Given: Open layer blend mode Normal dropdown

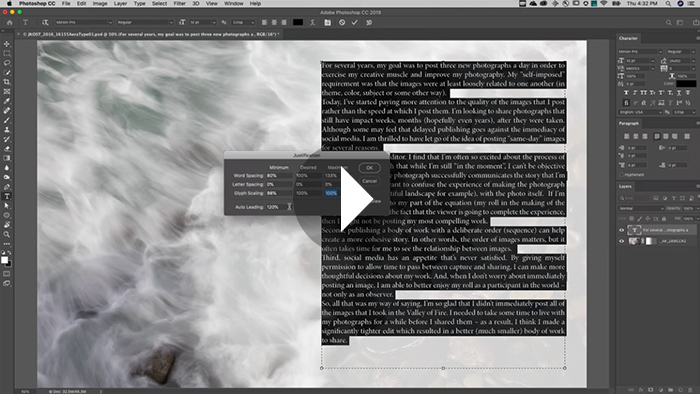Looking at the screenshot, I should 641,208.
